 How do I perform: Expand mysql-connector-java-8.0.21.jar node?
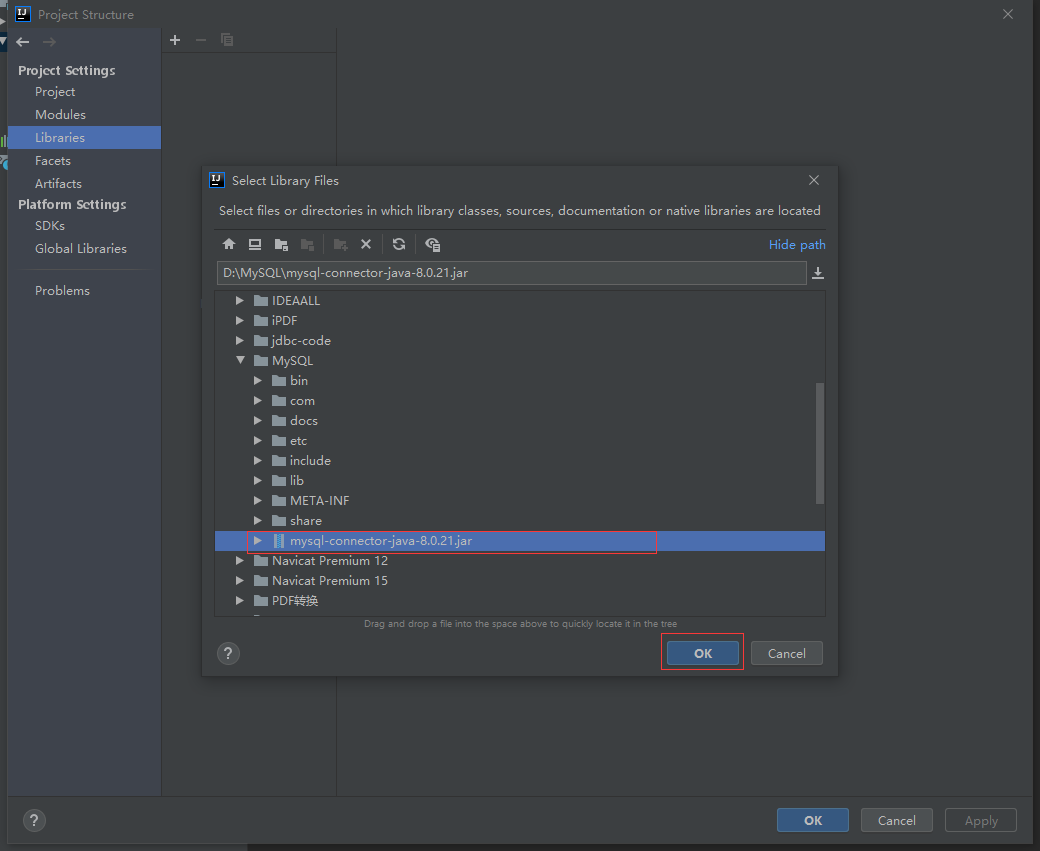(257, 541)
